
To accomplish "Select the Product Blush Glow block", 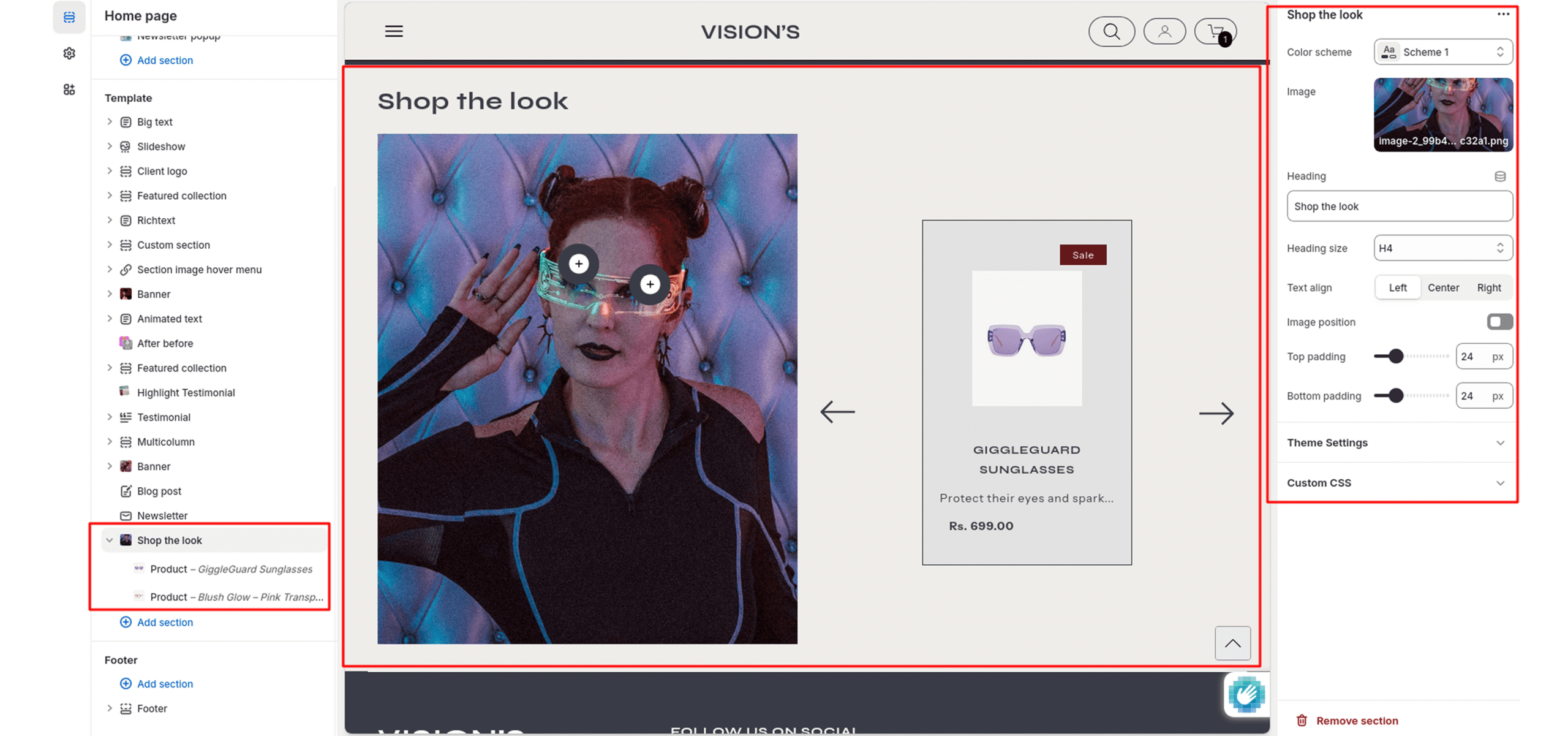I will pyautogui.click(x=236, y=596).
